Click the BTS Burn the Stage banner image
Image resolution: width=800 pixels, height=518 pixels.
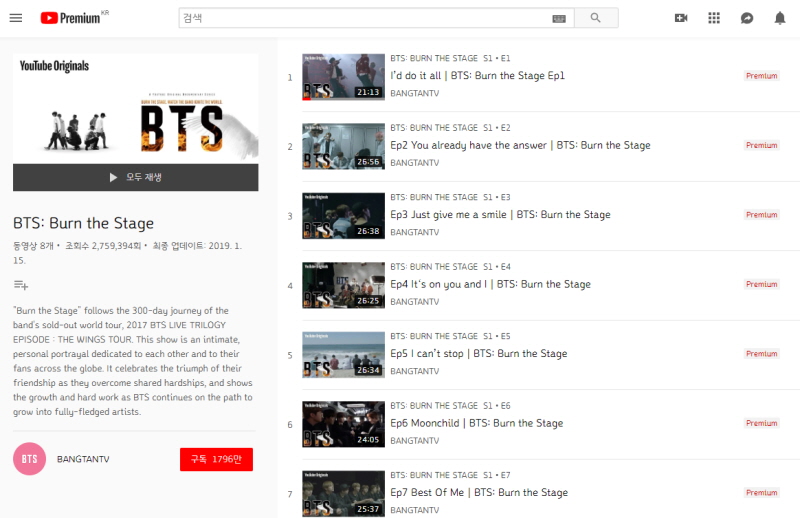135,109
